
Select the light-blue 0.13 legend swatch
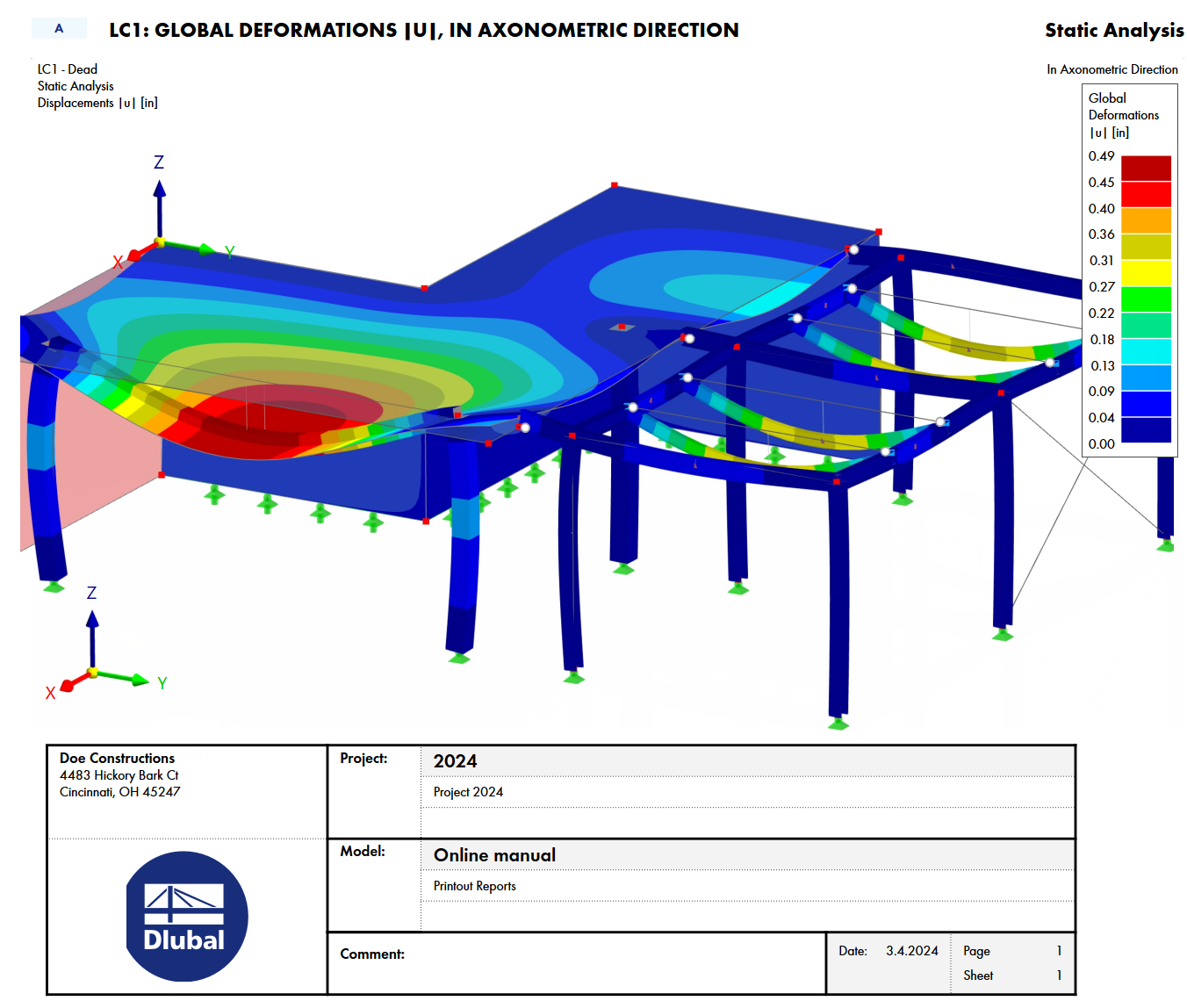1146,378
